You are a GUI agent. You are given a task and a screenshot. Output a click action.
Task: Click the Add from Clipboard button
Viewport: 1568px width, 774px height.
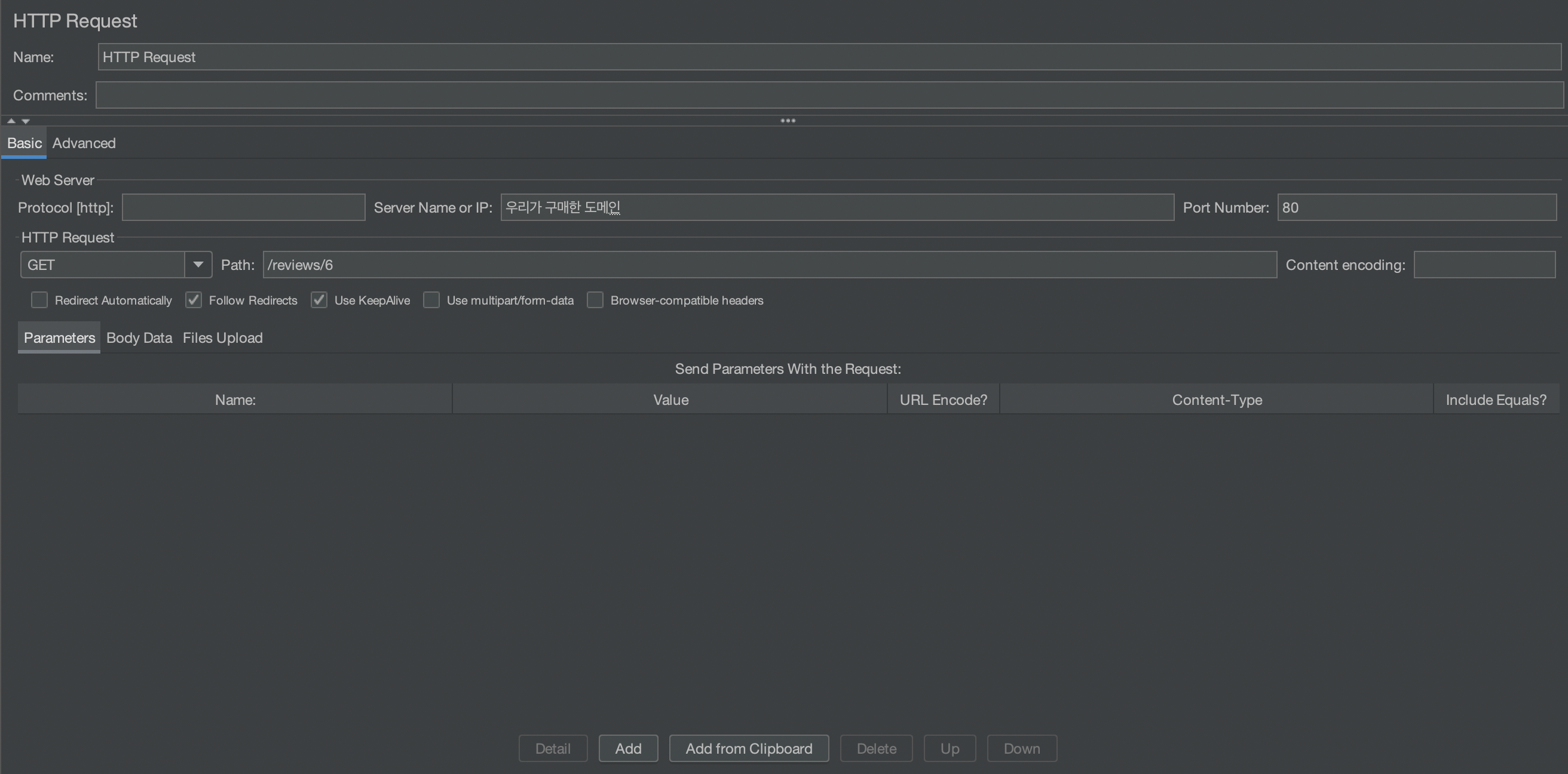coord(749,748)
